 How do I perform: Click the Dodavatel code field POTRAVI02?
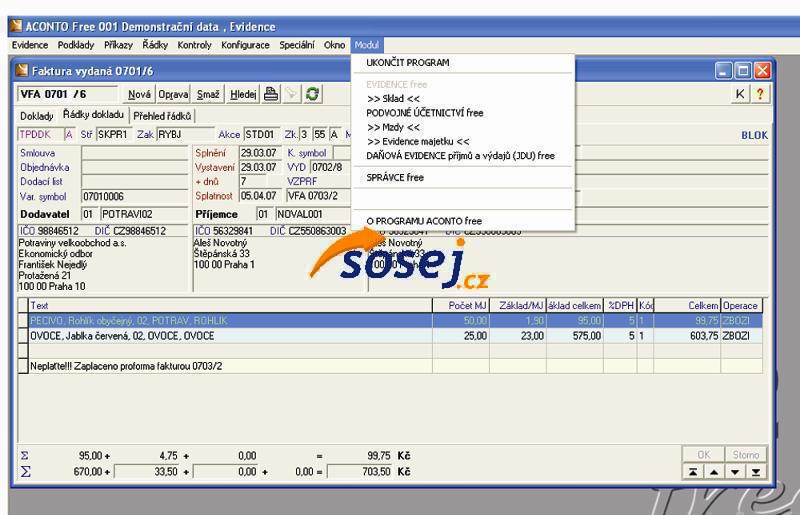click(x=144, y=214)
